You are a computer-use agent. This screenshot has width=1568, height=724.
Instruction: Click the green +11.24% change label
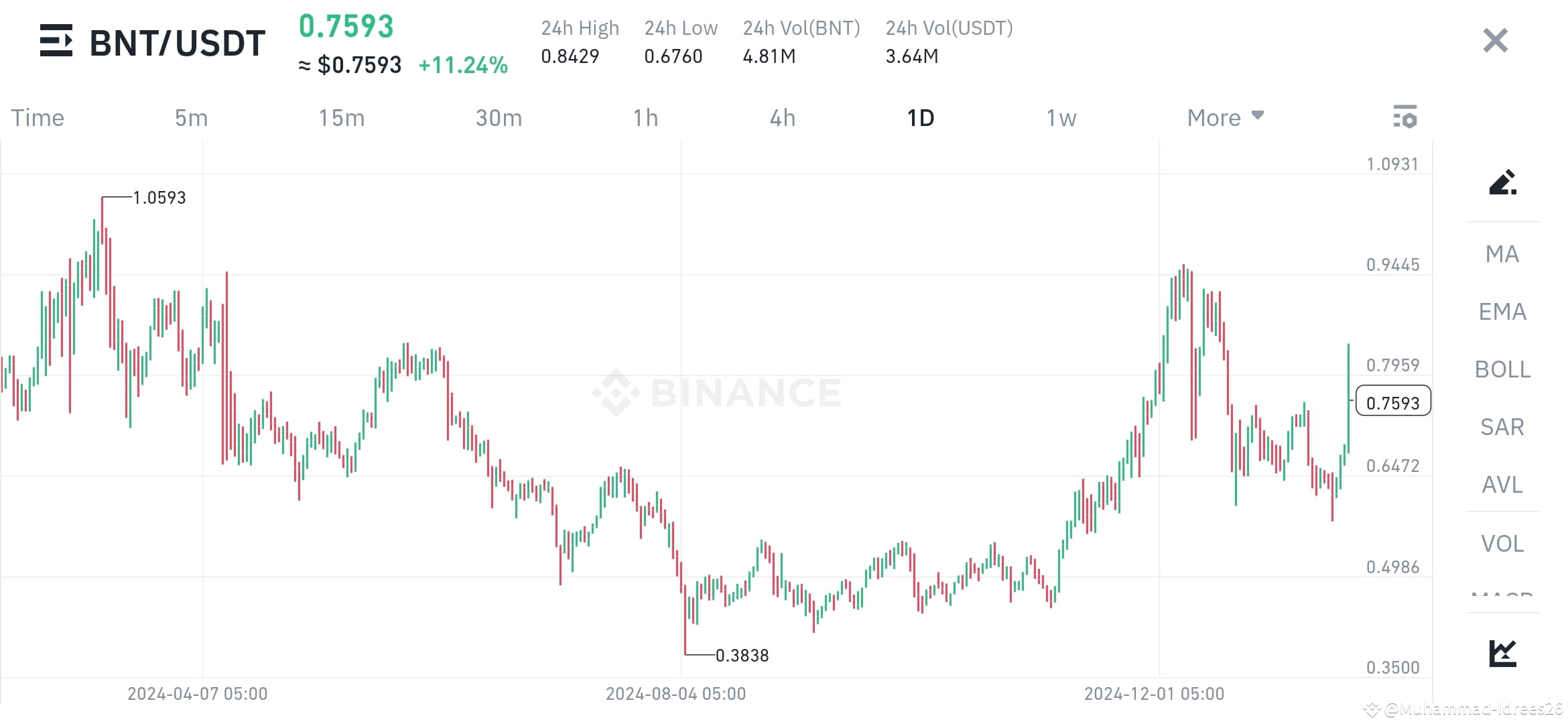[463, 65]
